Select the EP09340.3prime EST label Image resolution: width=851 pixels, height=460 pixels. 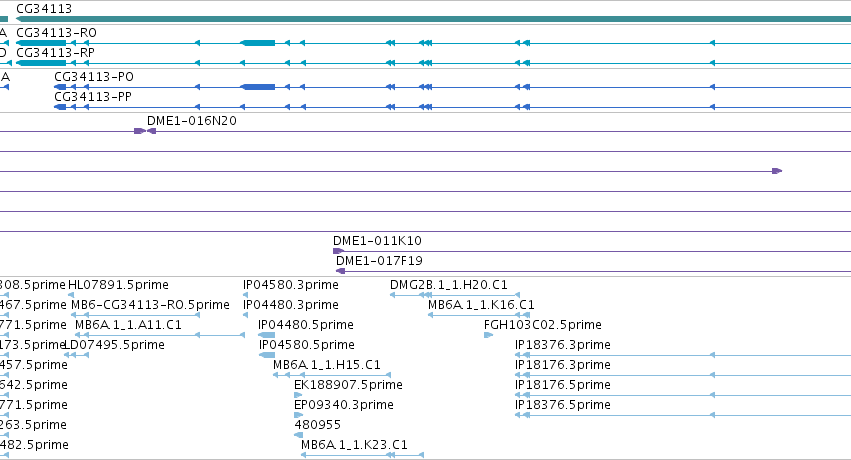coord(344,405)
